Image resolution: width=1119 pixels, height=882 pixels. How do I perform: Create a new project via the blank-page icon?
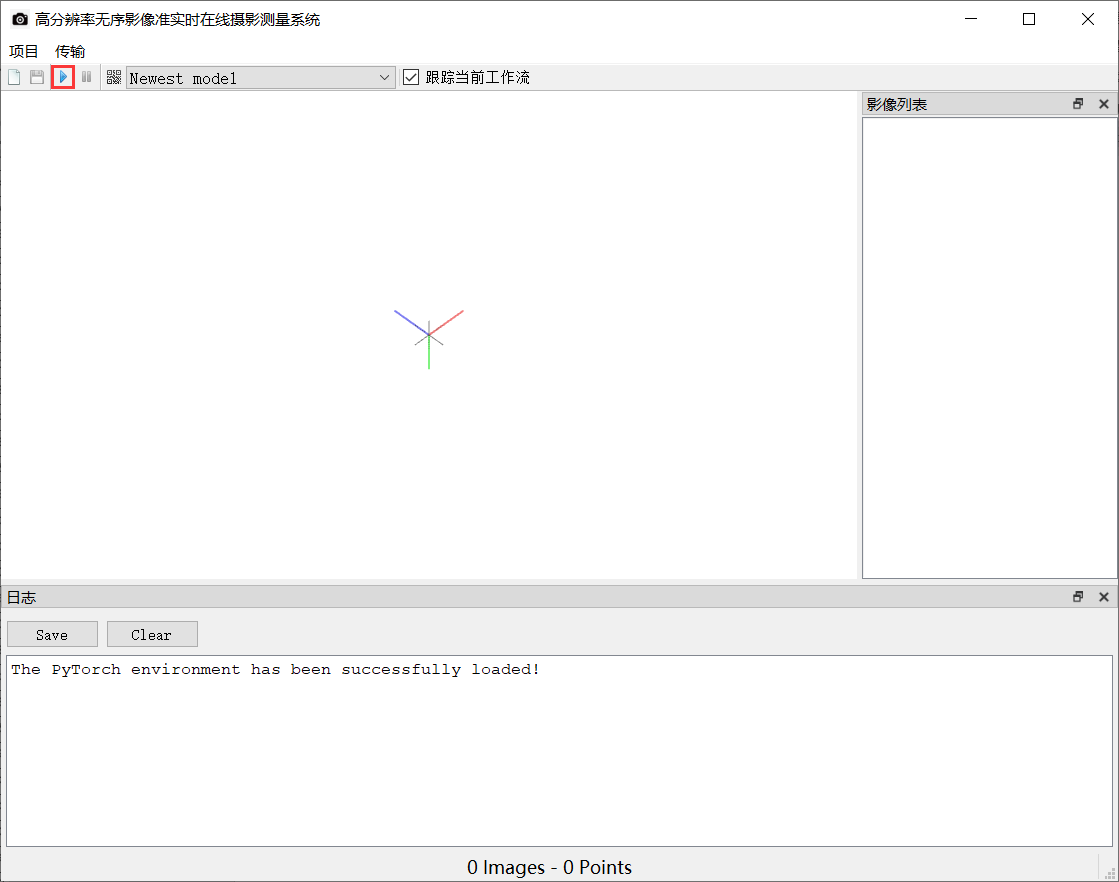click(x=13, y=77)
